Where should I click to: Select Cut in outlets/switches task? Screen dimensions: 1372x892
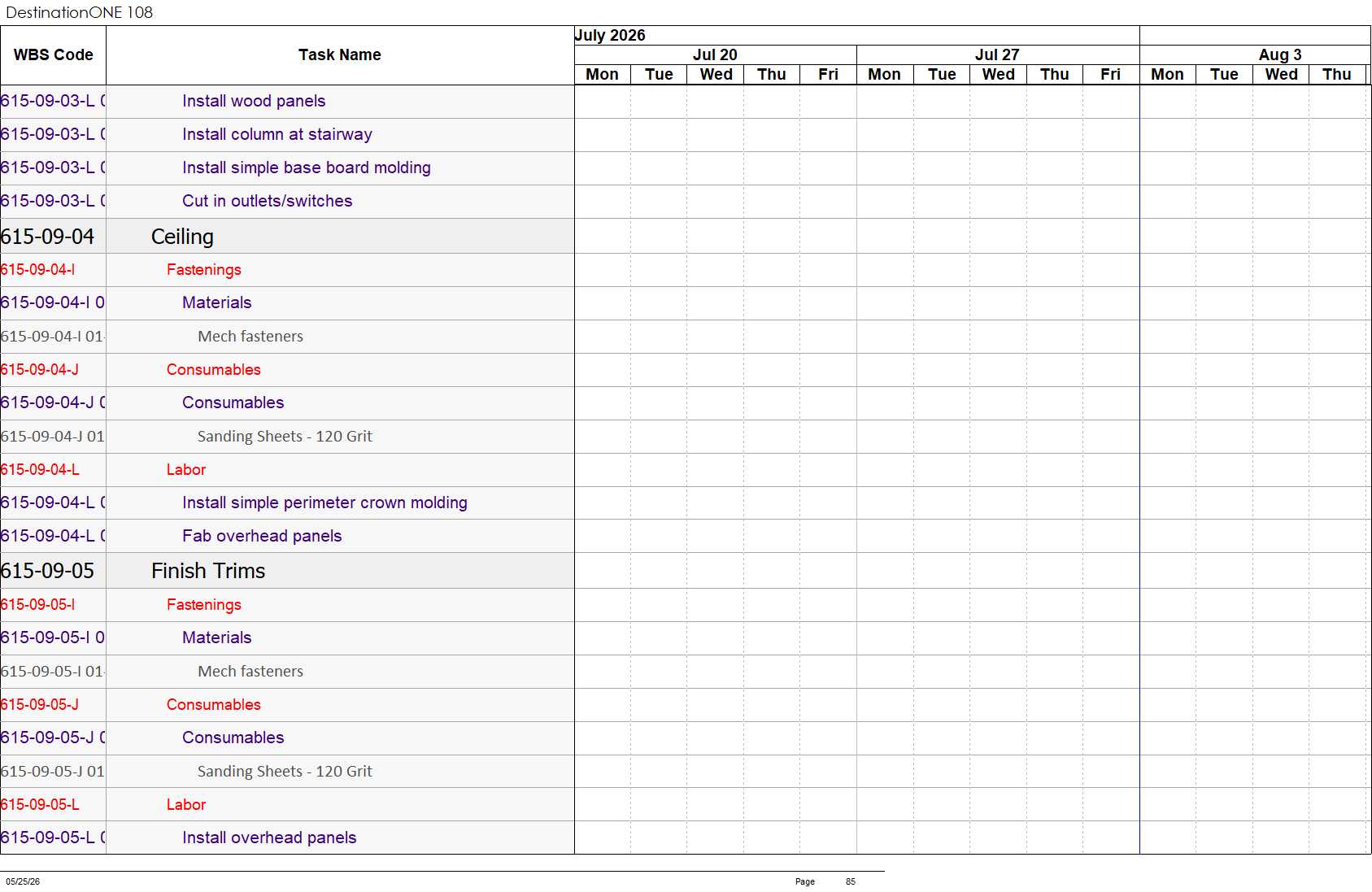coord(268,201)
